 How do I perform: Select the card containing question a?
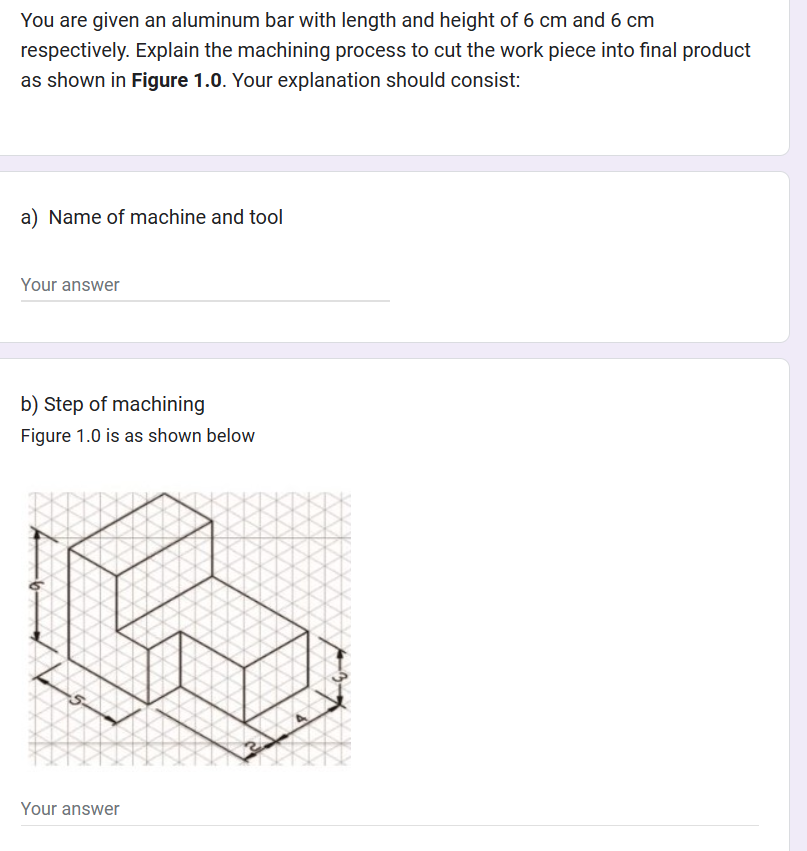pyautogui.click(x=394, y=257)
